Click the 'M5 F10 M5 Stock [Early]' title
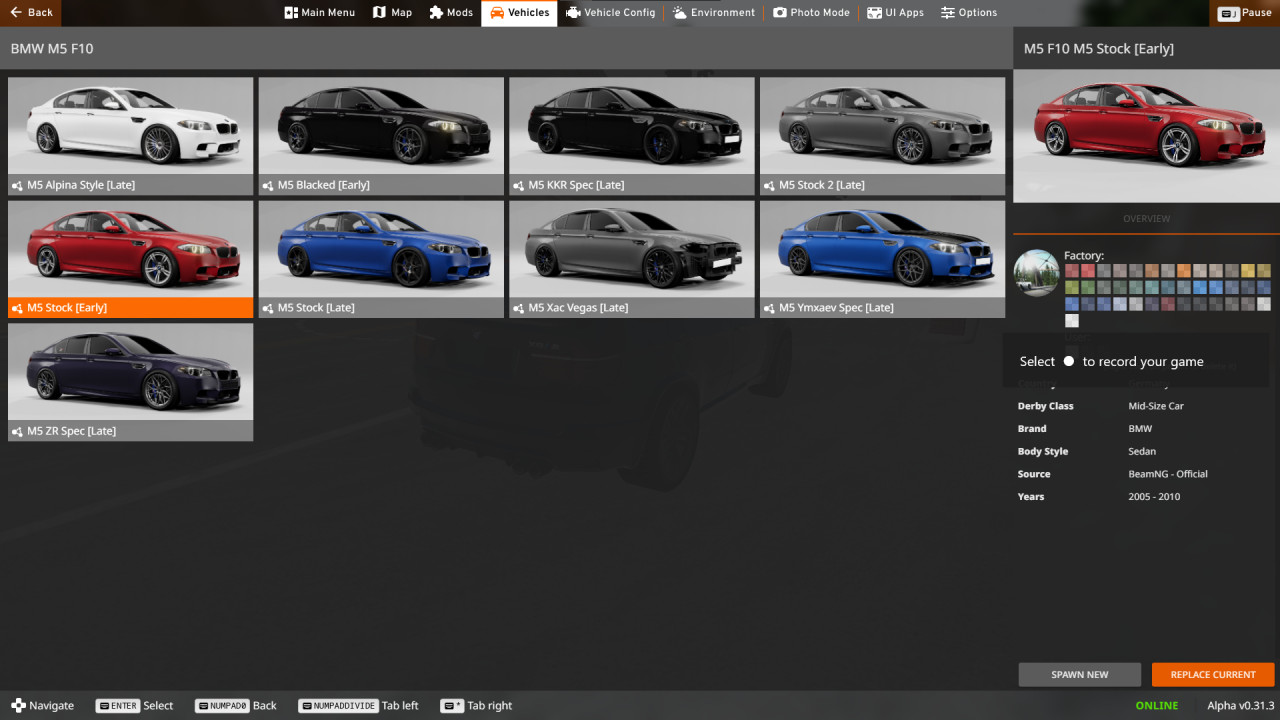 [1099, 48]
